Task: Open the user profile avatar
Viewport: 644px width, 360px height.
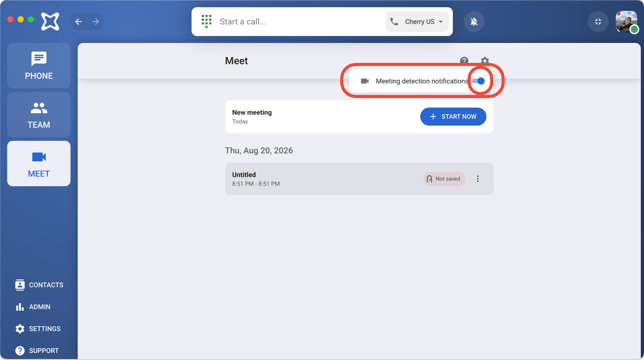Action: [626, 22]
